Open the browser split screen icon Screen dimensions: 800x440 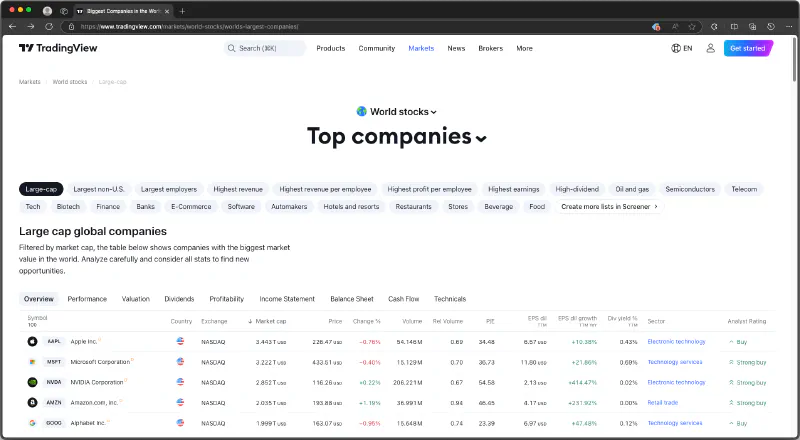coord(734,27)
